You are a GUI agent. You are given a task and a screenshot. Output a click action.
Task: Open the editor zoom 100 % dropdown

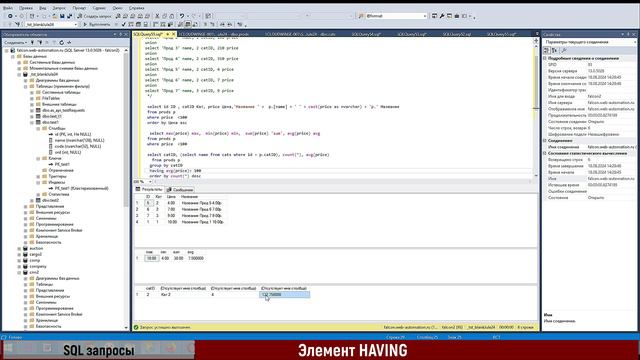tap(150, 182)
